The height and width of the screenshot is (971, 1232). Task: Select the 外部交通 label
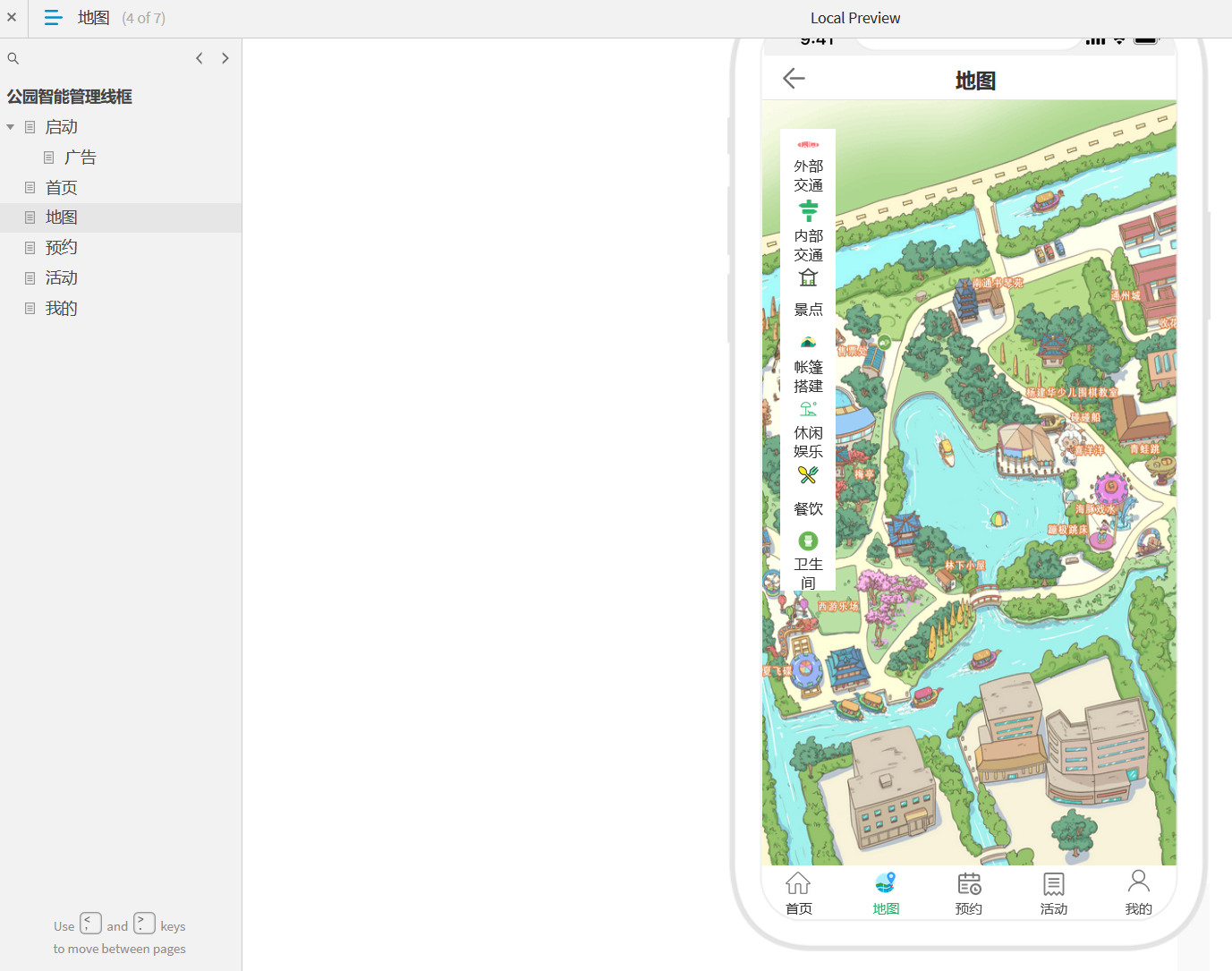[808, 175]
